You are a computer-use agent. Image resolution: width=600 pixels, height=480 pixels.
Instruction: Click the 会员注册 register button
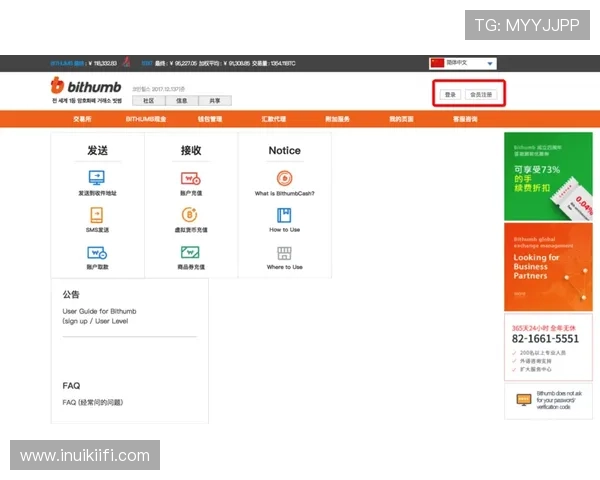coord(481,95)
